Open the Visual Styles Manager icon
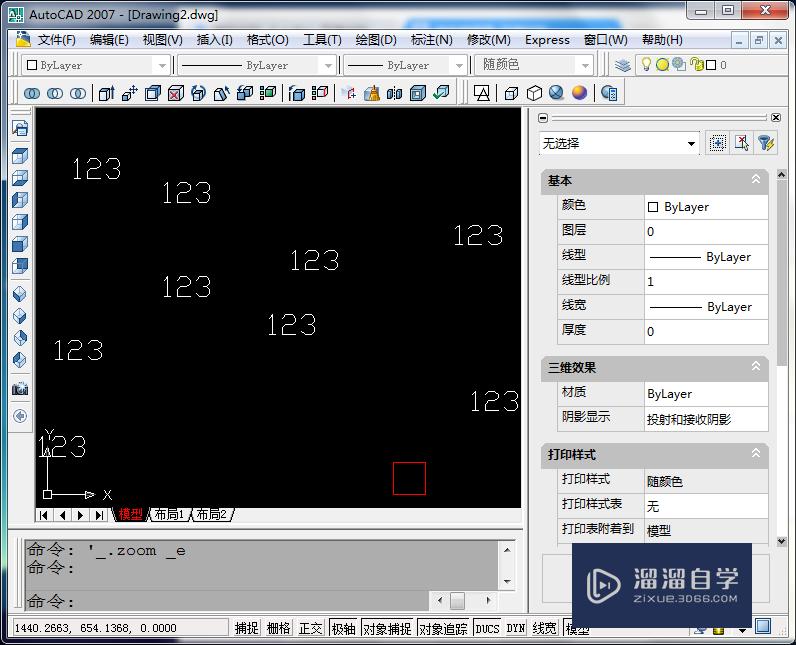The image size is (796, 645). point(609,93)
